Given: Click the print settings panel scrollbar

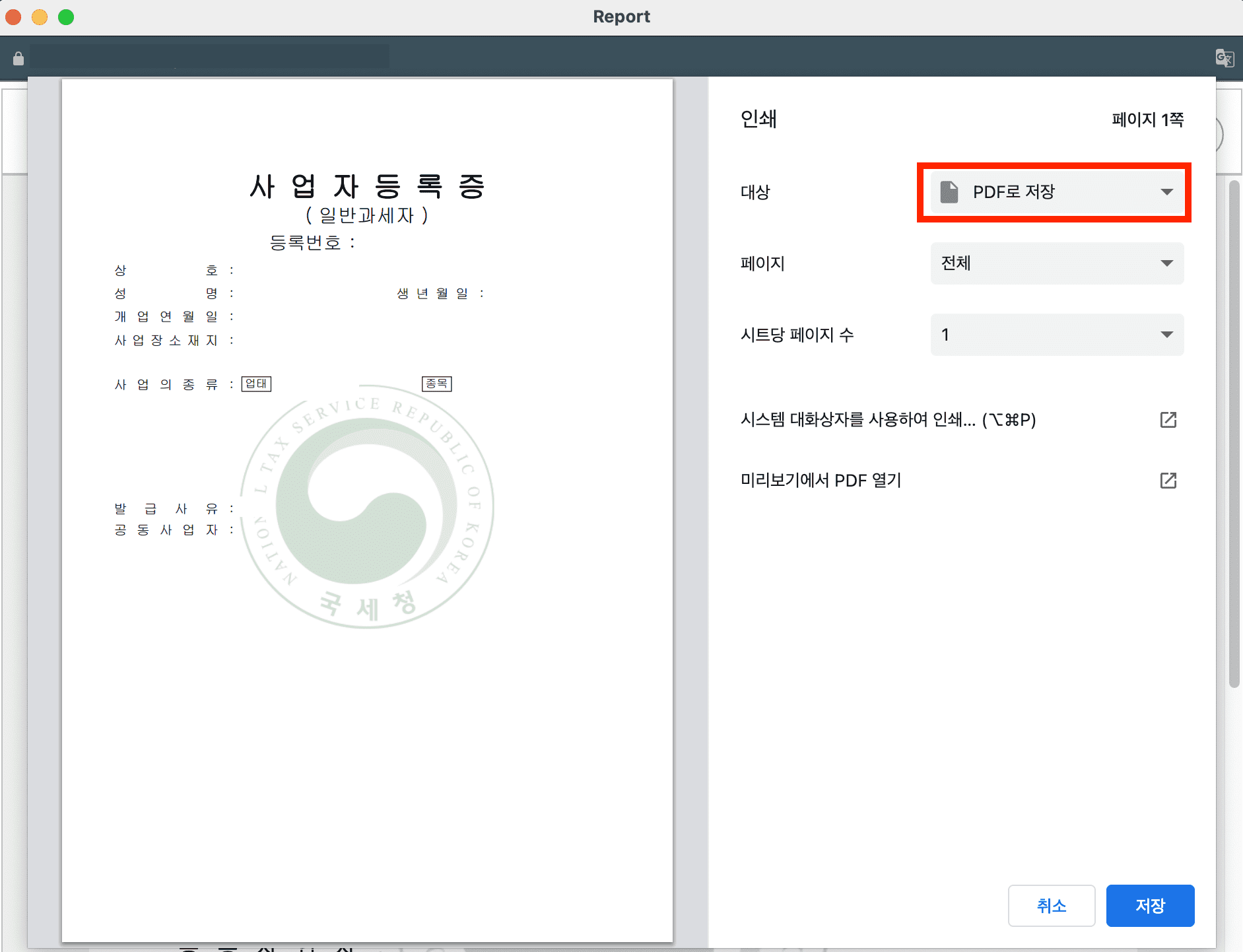Looking at the screenshot, I should [1234, 434].
